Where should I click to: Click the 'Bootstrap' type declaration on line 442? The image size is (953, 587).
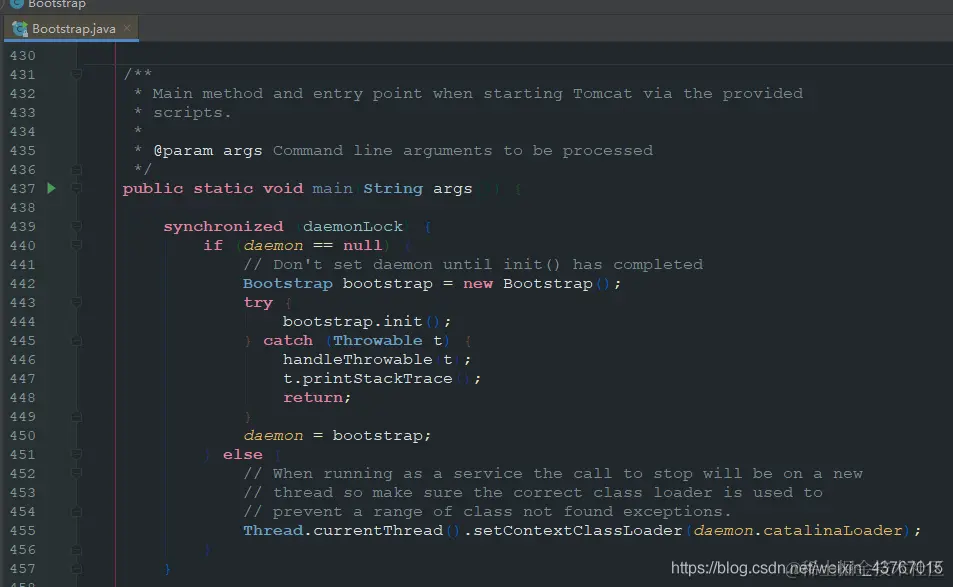287,284
